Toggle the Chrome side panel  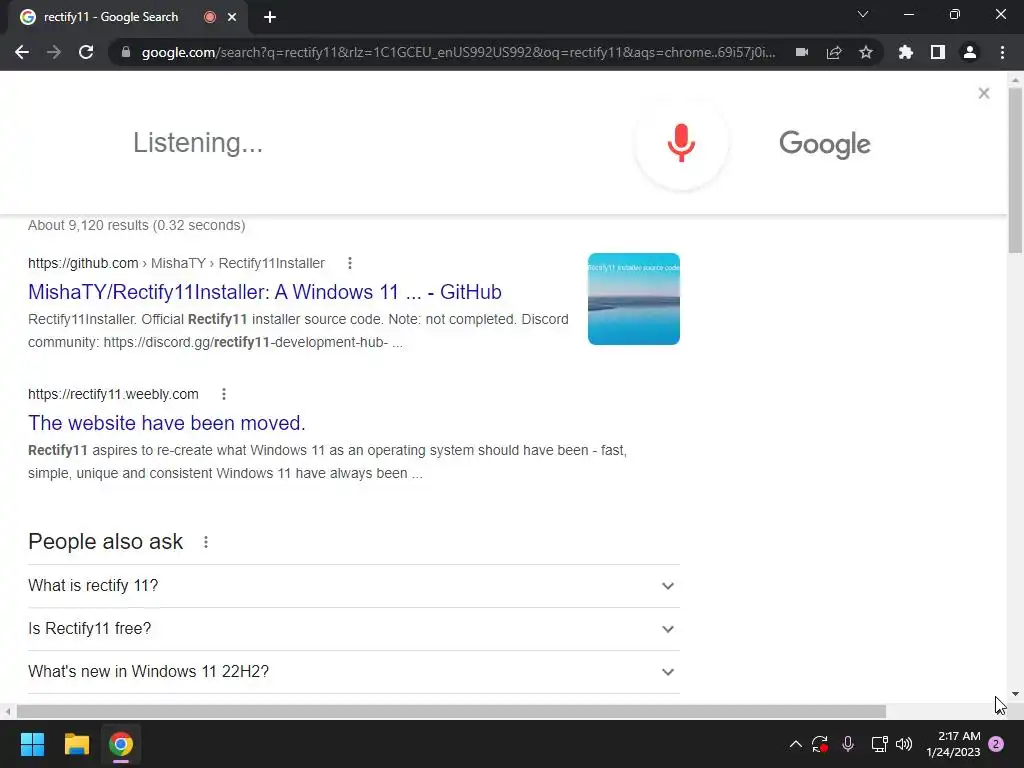click(938, 52)
